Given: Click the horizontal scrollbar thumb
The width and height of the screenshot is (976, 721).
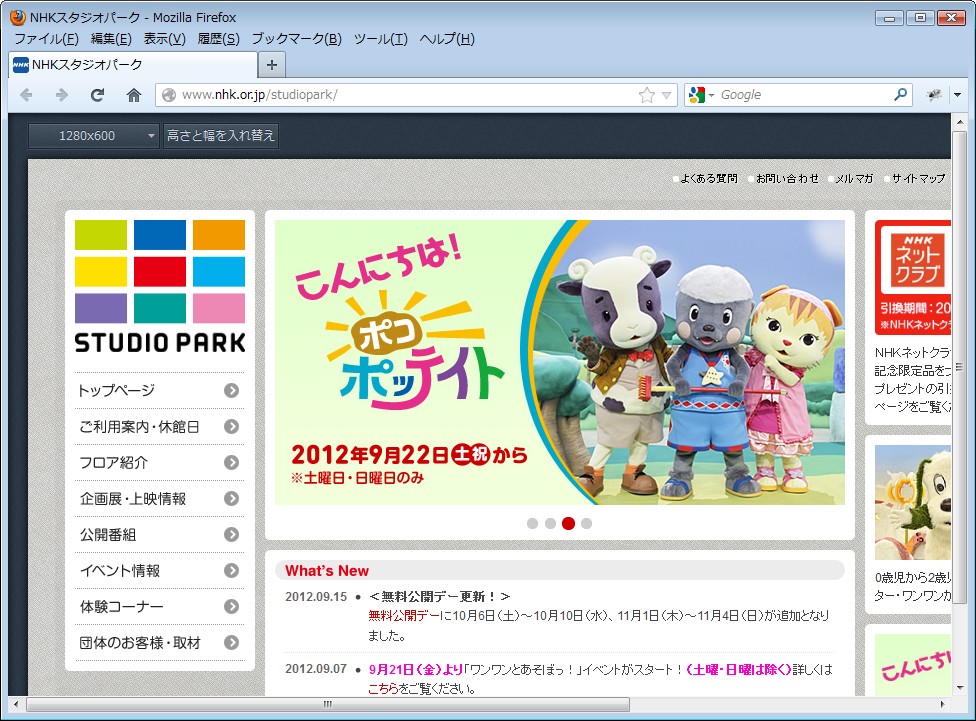Looking at the screenshot, I should point(328,704).
